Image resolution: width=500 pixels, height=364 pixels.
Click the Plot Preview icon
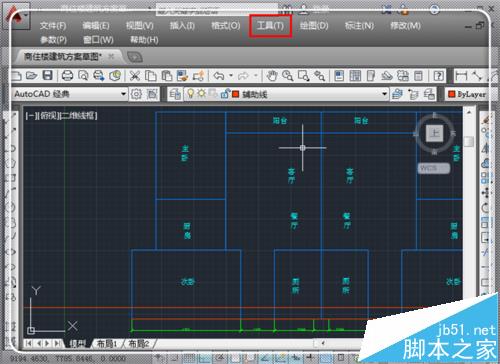pos(83,76)
